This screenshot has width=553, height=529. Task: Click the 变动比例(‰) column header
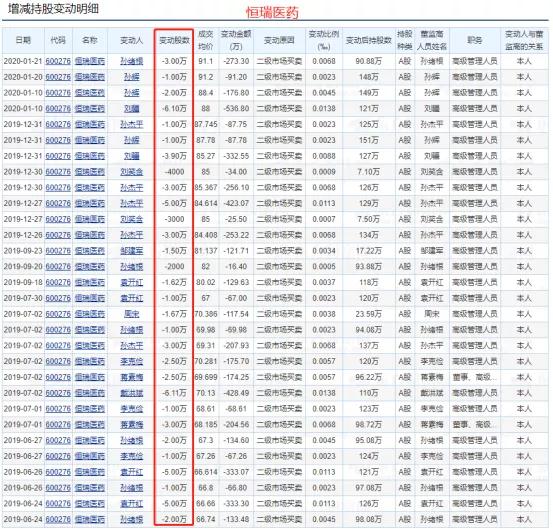coord(324,40)
